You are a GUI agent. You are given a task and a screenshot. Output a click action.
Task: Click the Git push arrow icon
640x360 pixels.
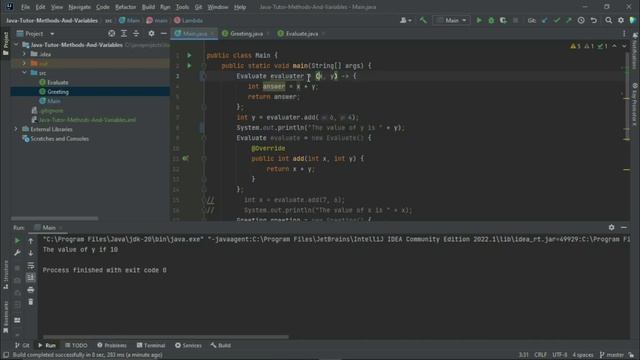[x=569, y=20]
